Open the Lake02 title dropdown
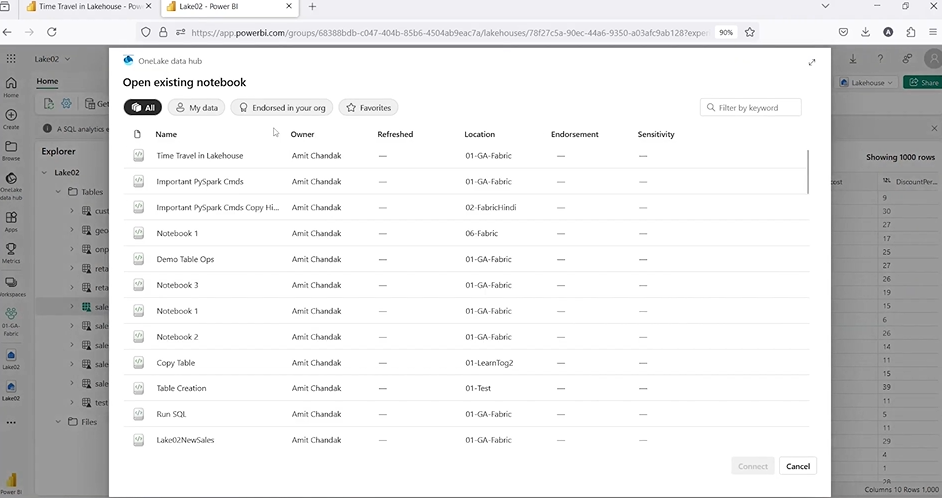This screenshot has width=942, height=498. [x=52, y=59]
